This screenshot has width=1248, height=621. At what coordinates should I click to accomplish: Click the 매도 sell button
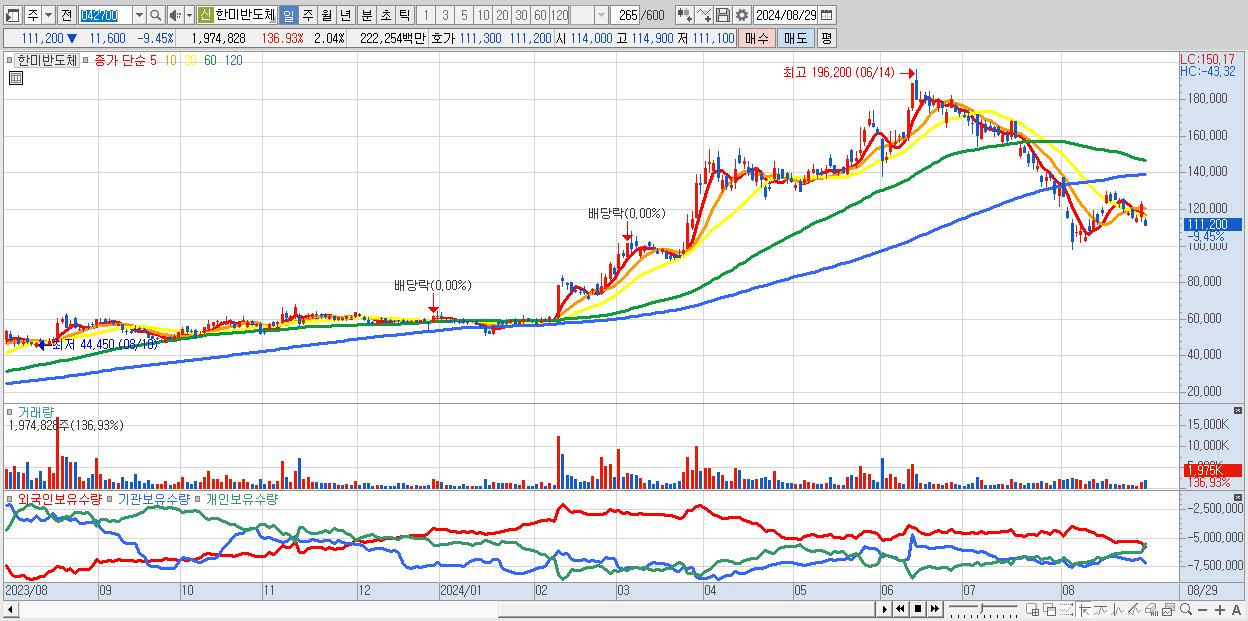click(x=795, y=38)
